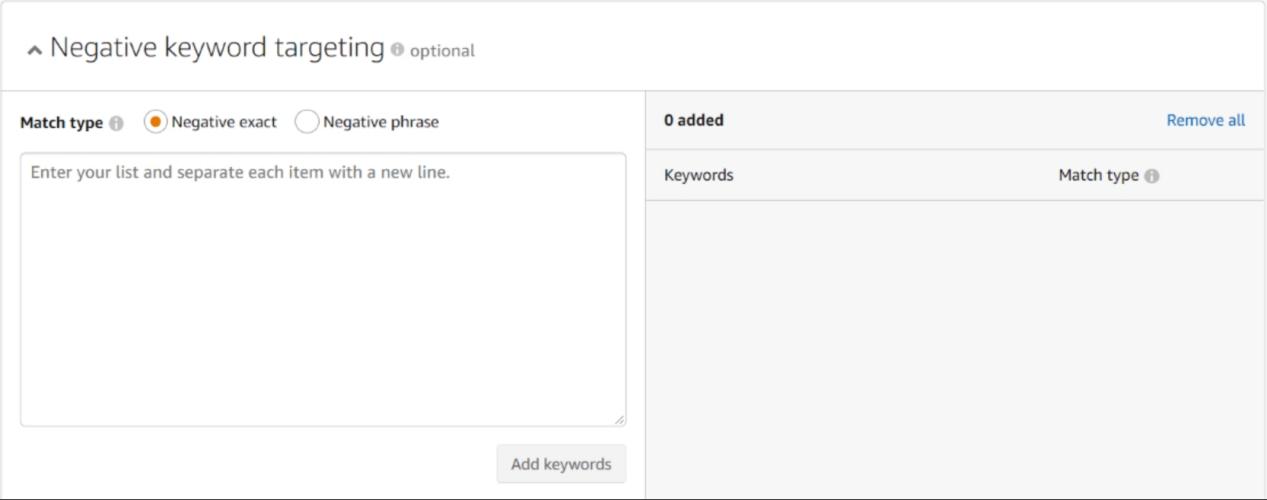Click info icon in Match type column header
Screen dimensions: 1267x500
[x=1152, y=176]
